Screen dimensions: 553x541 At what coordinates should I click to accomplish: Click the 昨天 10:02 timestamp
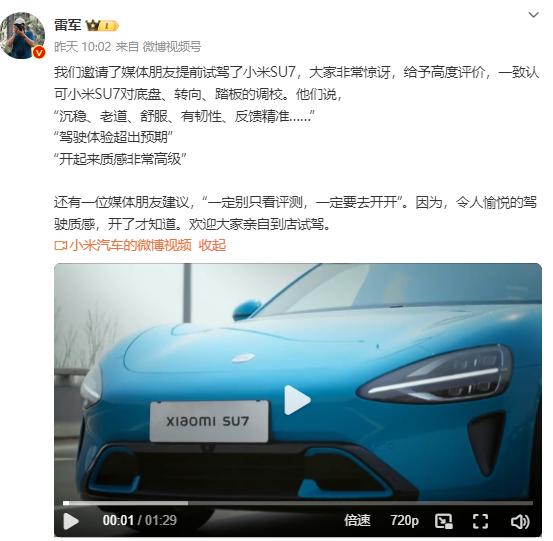coord(83,46)
